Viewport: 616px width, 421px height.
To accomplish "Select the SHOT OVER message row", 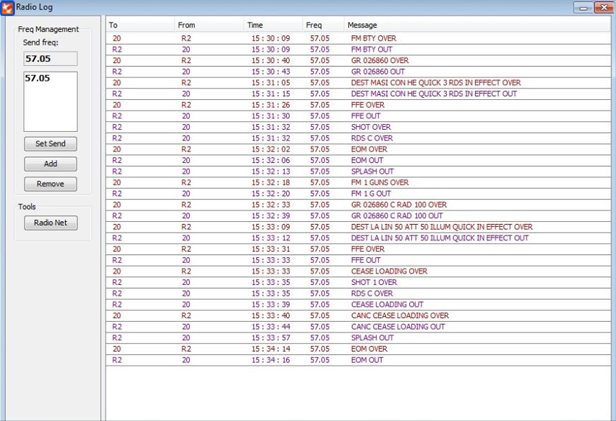I will coord(358,127).
